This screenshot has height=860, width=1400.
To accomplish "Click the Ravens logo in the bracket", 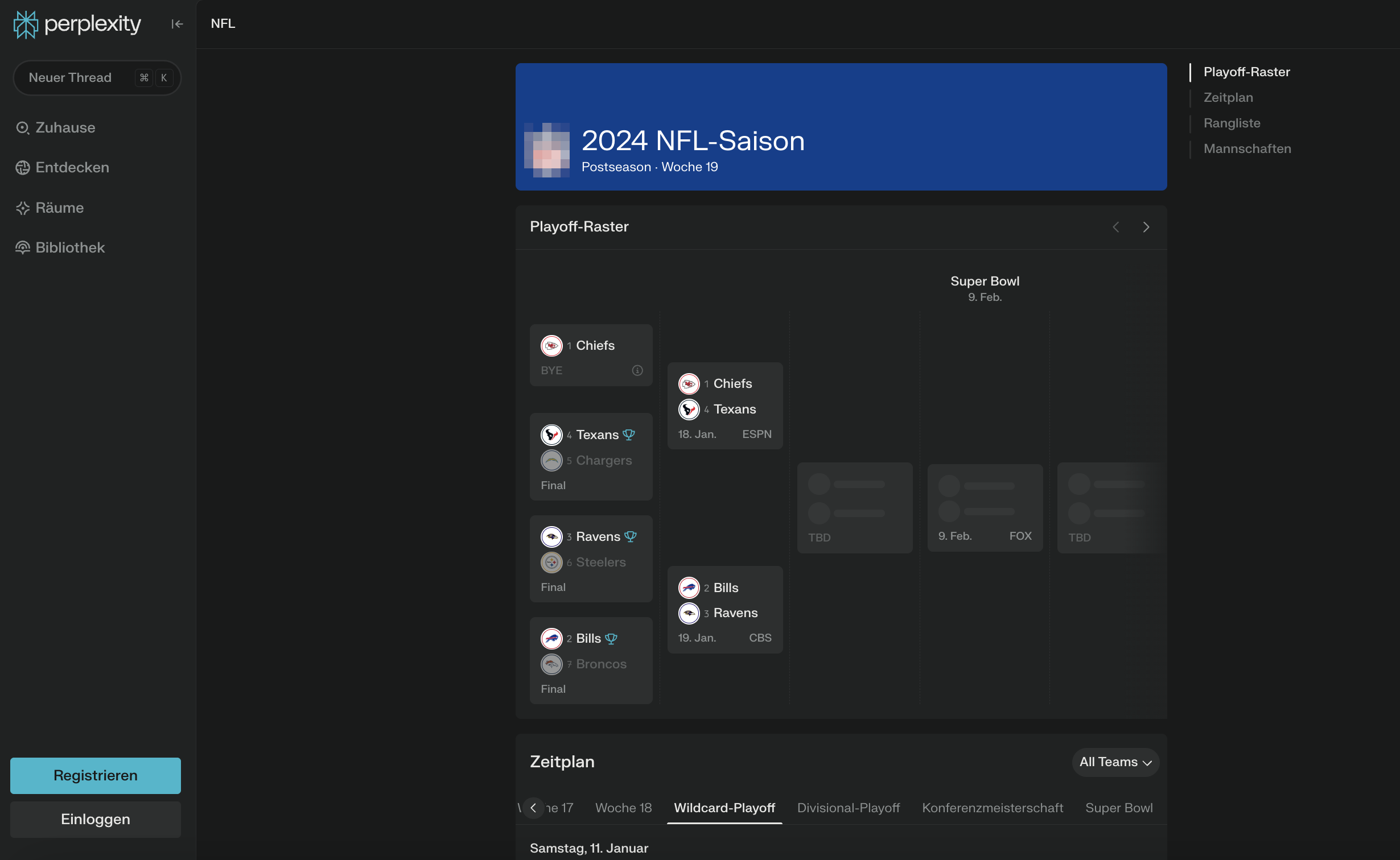I will tap(551, 536).
